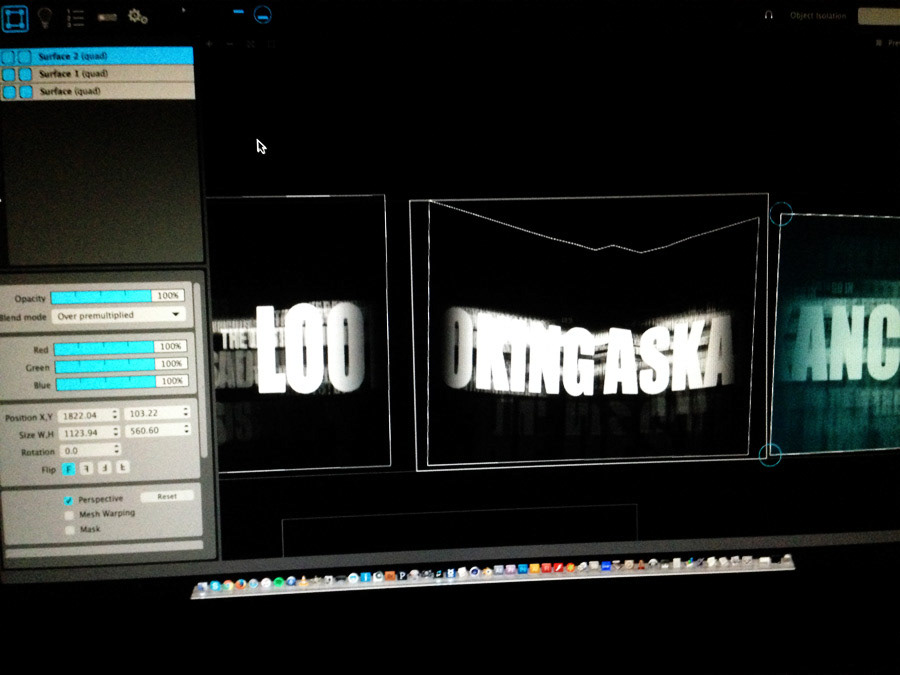Enable the Mesh Warping checkbox
Screen dimensions: 900x675
click(x=69, y=515)
